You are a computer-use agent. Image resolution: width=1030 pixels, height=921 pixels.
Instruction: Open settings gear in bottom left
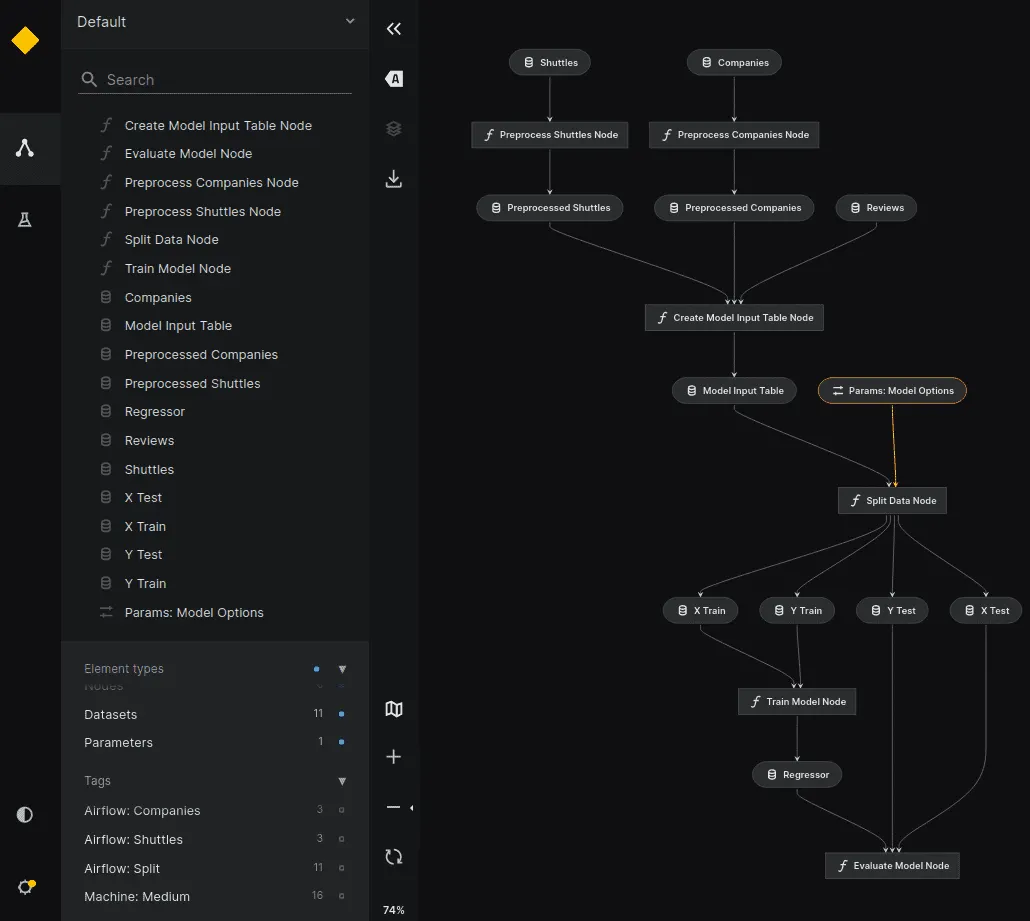(25, 886)
